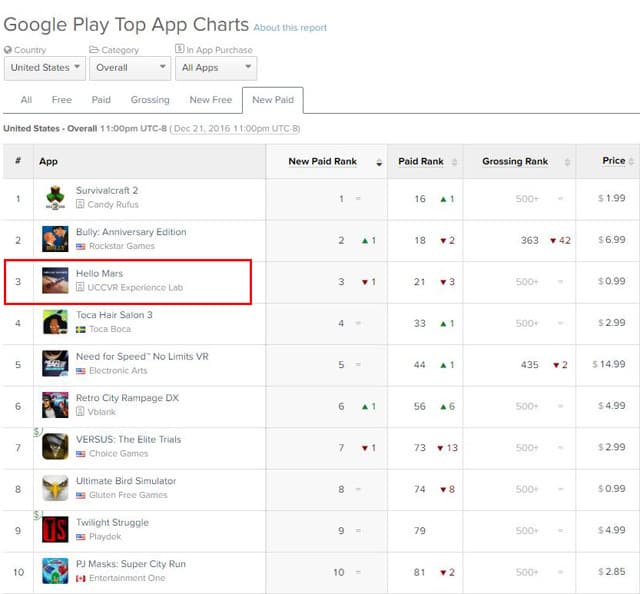Open the All Apps in-app purchase dropdown

pos(216,68)
